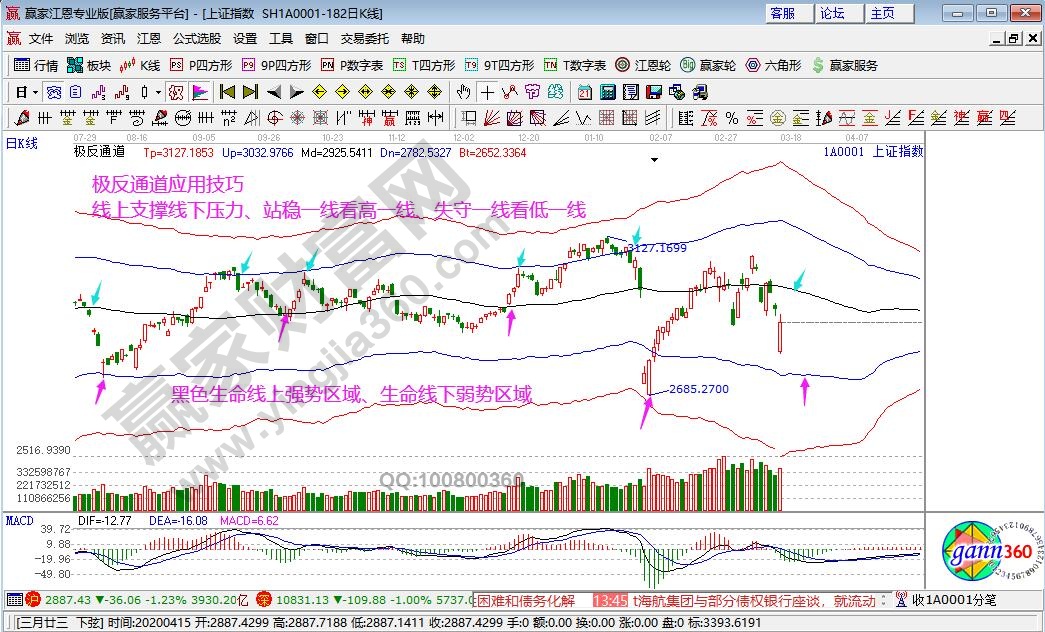This screenshot has height=632, width=1045.
Task: Jump to first bar with skip-start arrow
Action: point(227,92)
